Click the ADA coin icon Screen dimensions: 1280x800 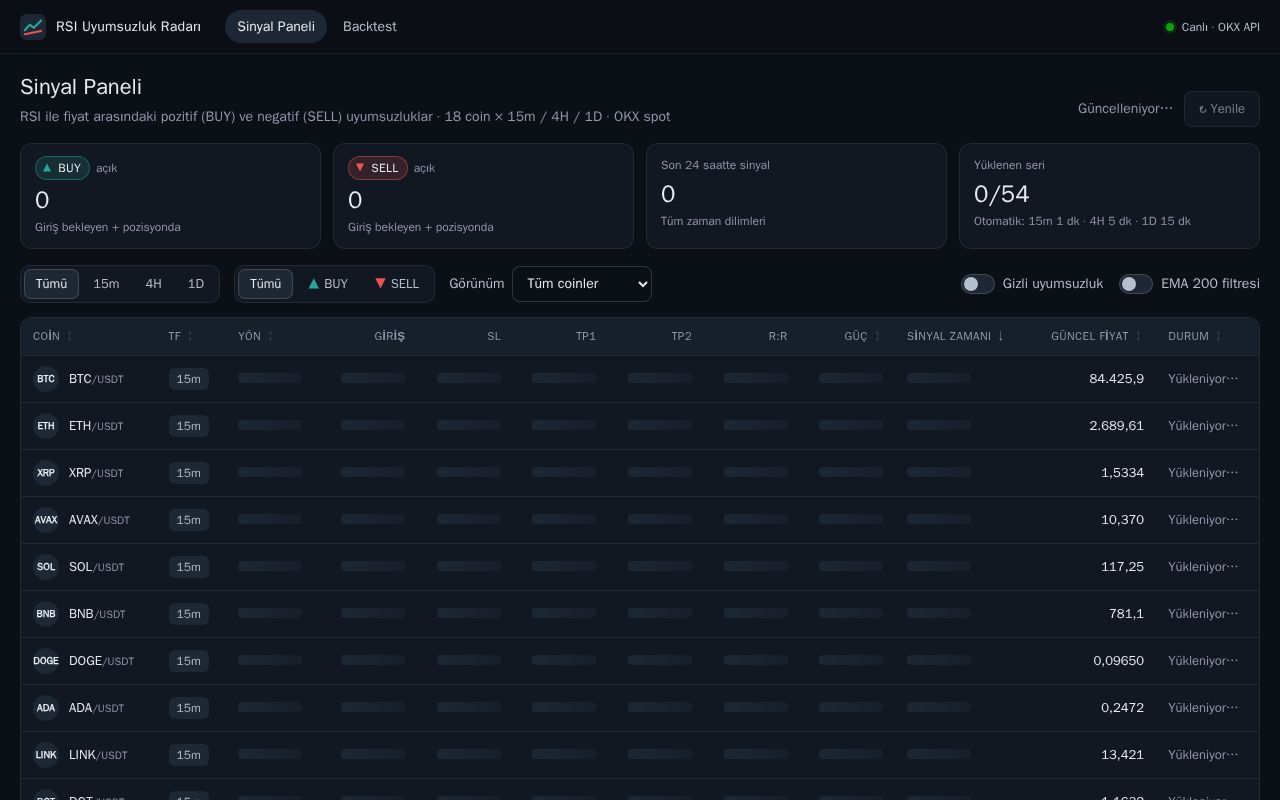point(46,708)
